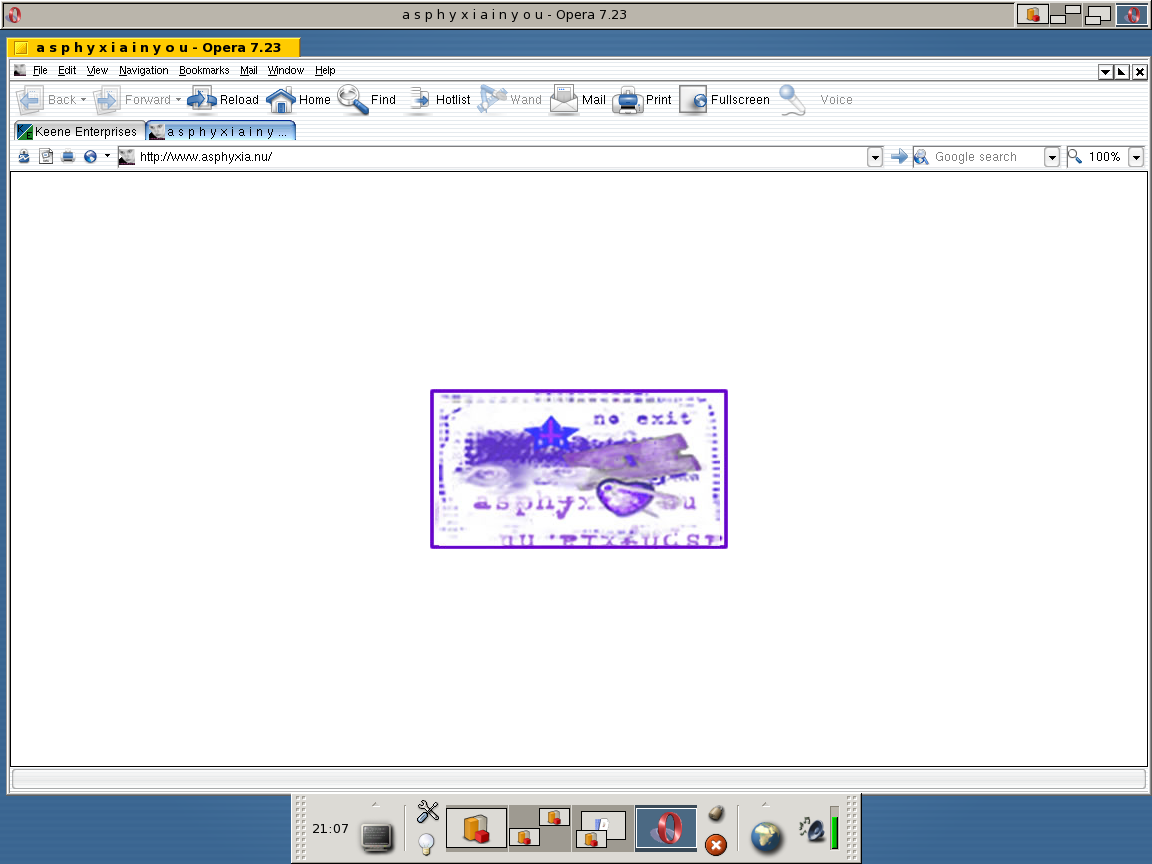Viewport: 1152px width, 864px height.
Task: Switch to the first virtual desktop
Action: pos(476,828)
